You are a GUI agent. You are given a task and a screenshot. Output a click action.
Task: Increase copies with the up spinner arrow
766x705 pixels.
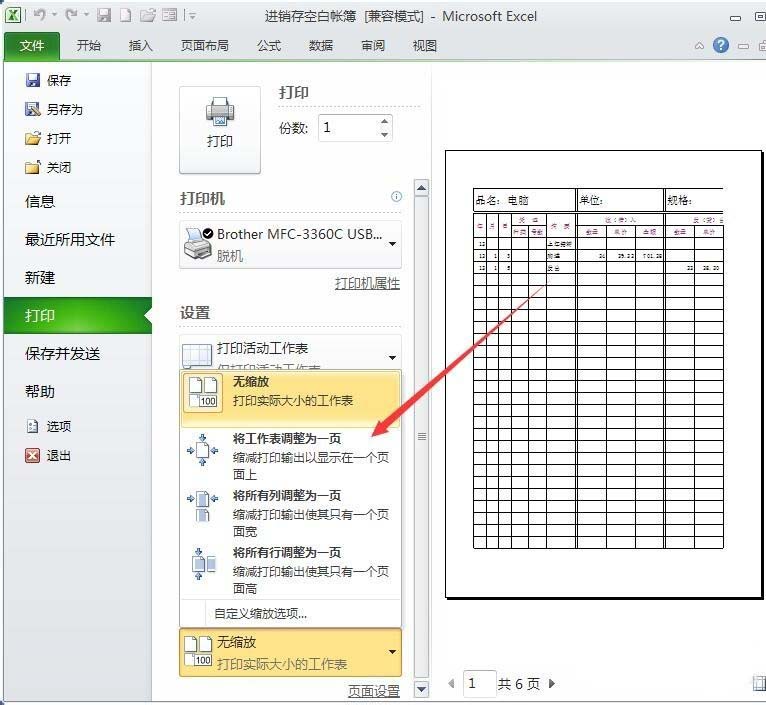(x=384, y=121)
